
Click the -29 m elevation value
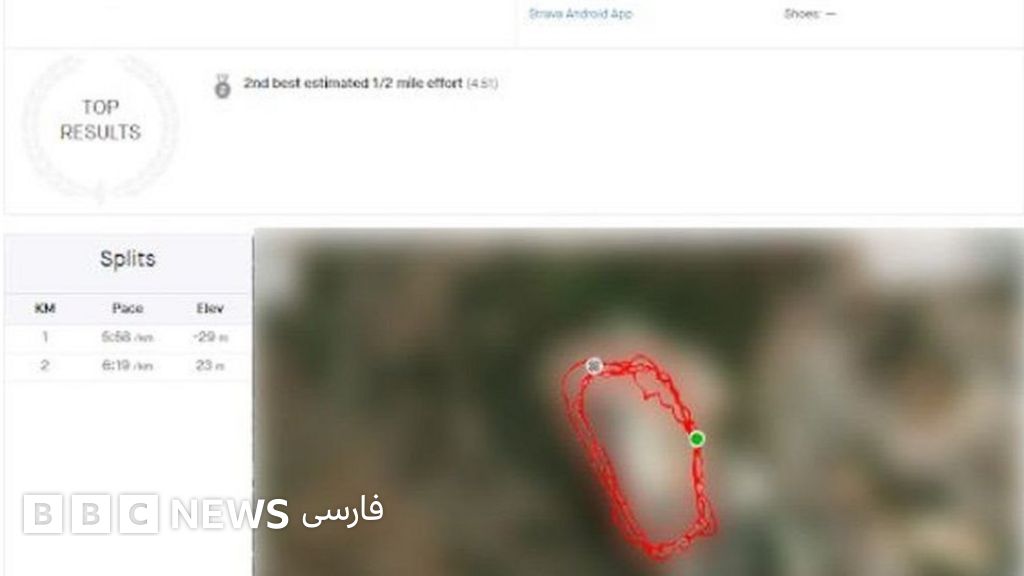click(x=210, y=337)
